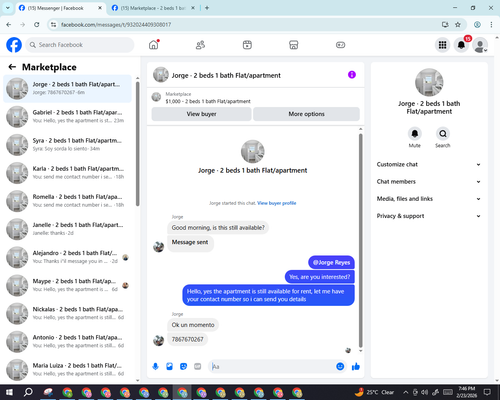
Task: Choose a sticker from the sticker icon
Action: (183, 367)
